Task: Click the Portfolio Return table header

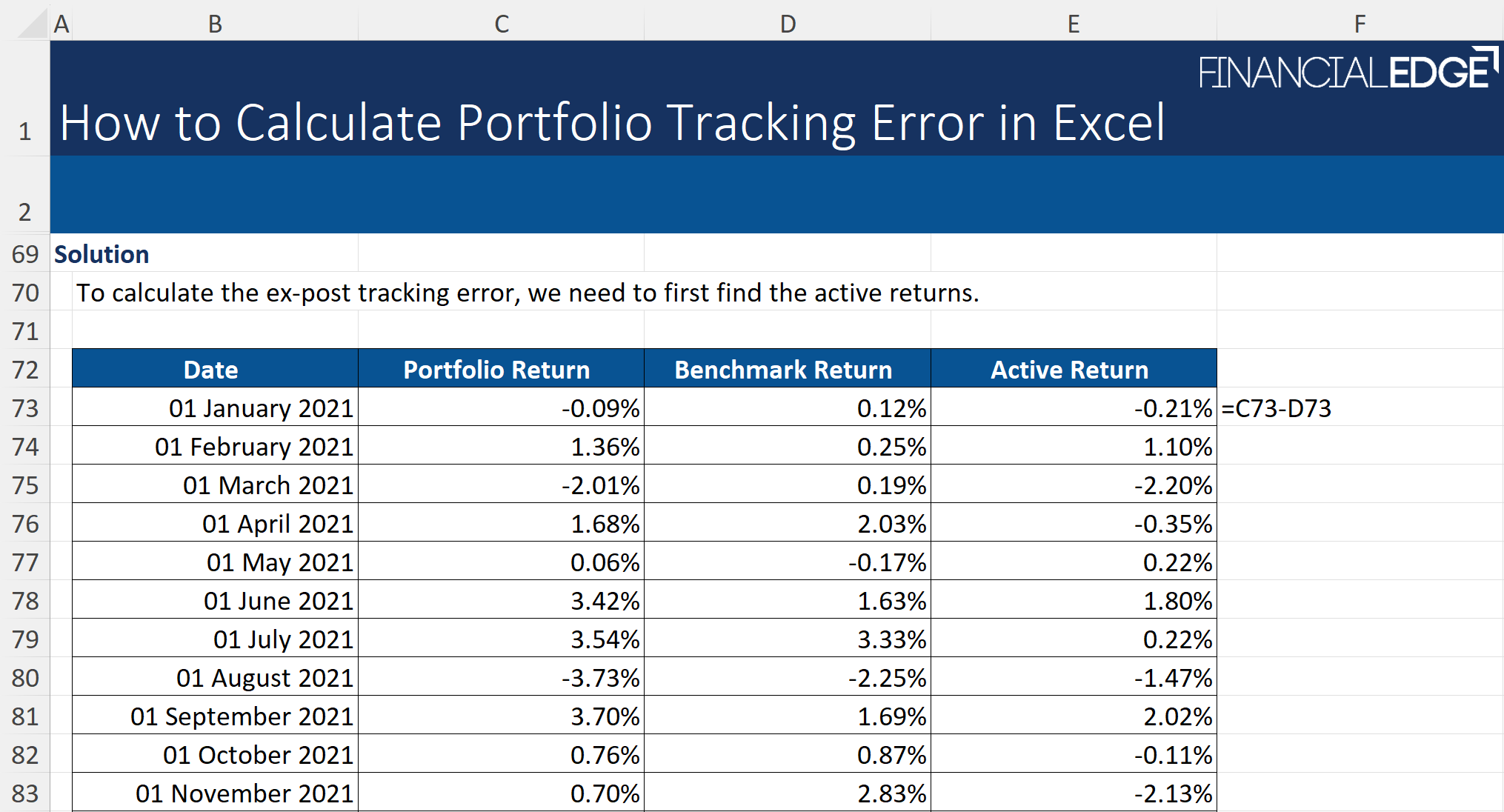Action: 496,370
